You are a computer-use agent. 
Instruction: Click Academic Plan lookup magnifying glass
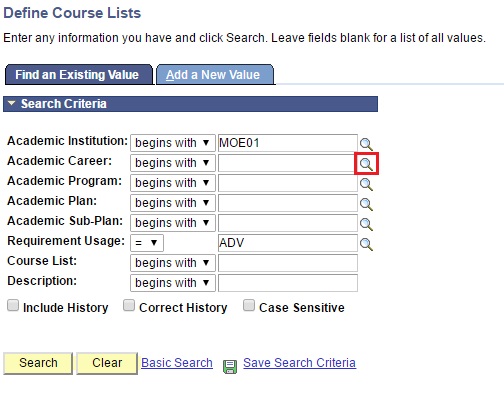click(x=366, y=204)
